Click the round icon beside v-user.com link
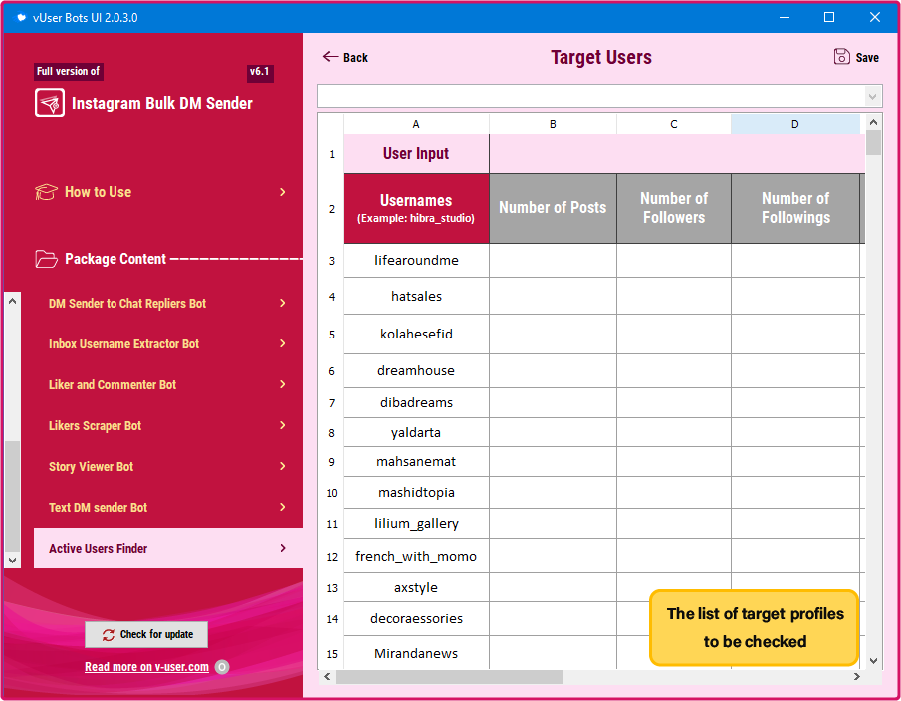Viewport: 901px width, 701px height. 222,667
